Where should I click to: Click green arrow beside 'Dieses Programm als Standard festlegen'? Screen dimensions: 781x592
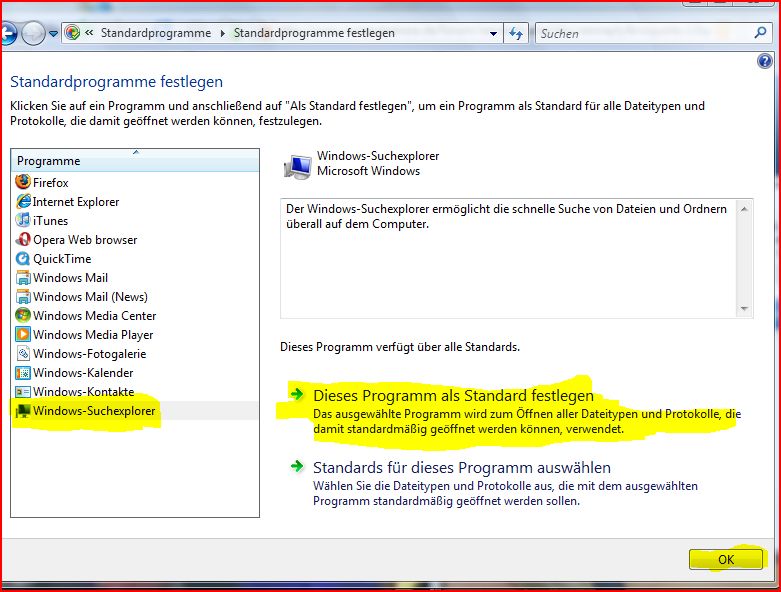tap(297, 394)
